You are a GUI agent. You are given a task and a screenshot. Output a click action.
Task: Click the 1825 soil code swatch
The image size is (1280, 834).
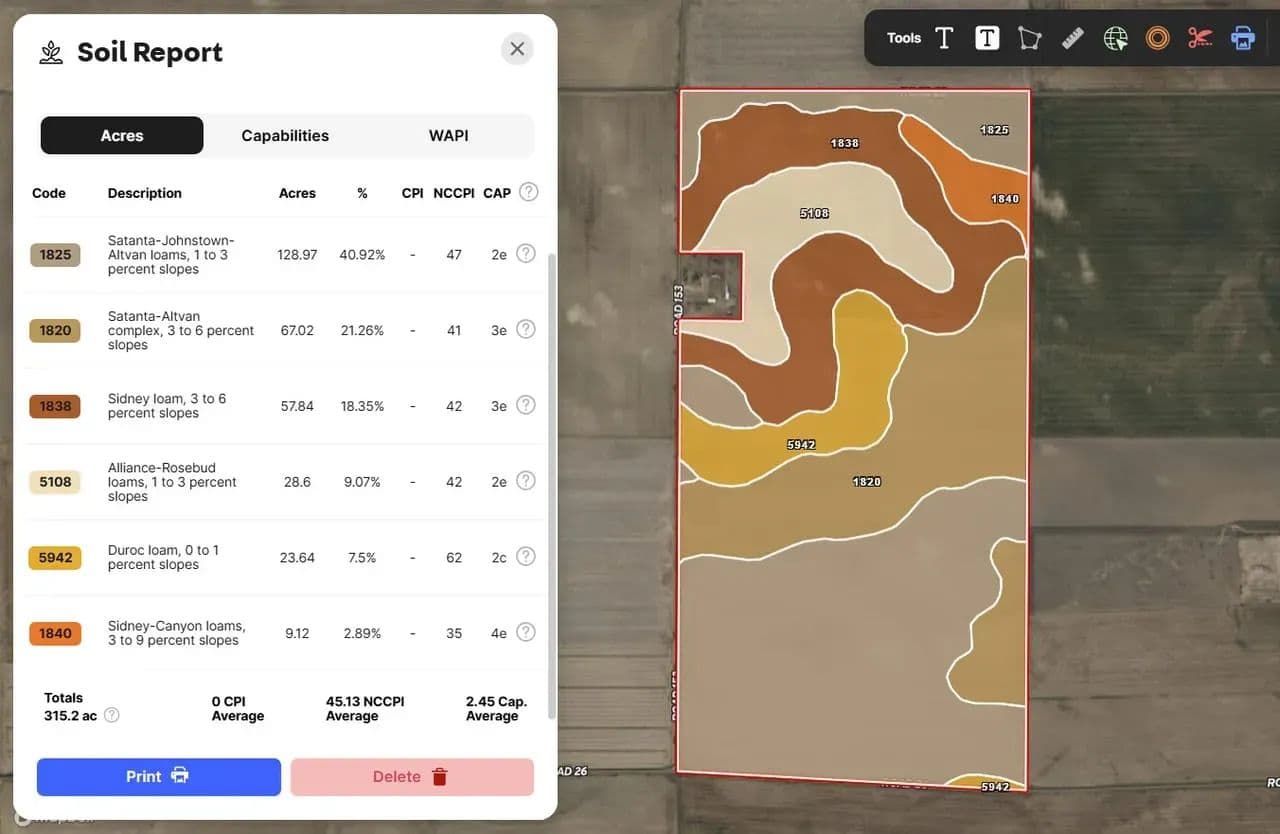click(55, 255)
